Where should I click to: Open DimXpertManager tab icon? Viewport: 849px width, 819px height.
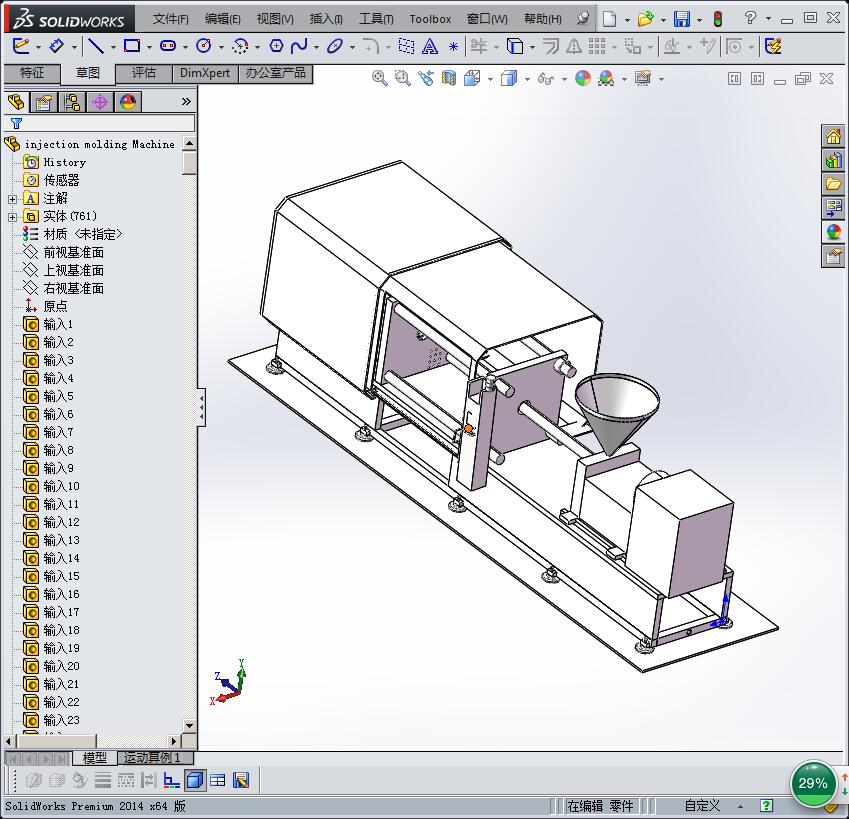(100, 102)
